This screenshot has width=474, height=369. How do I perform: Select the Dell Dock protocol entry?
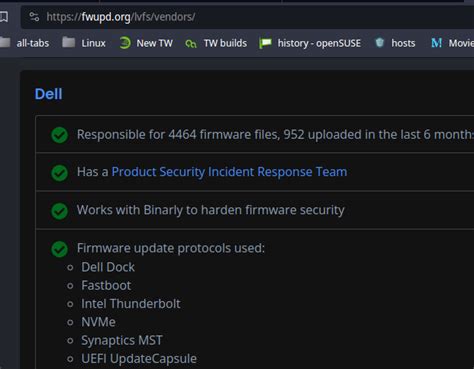108,267
